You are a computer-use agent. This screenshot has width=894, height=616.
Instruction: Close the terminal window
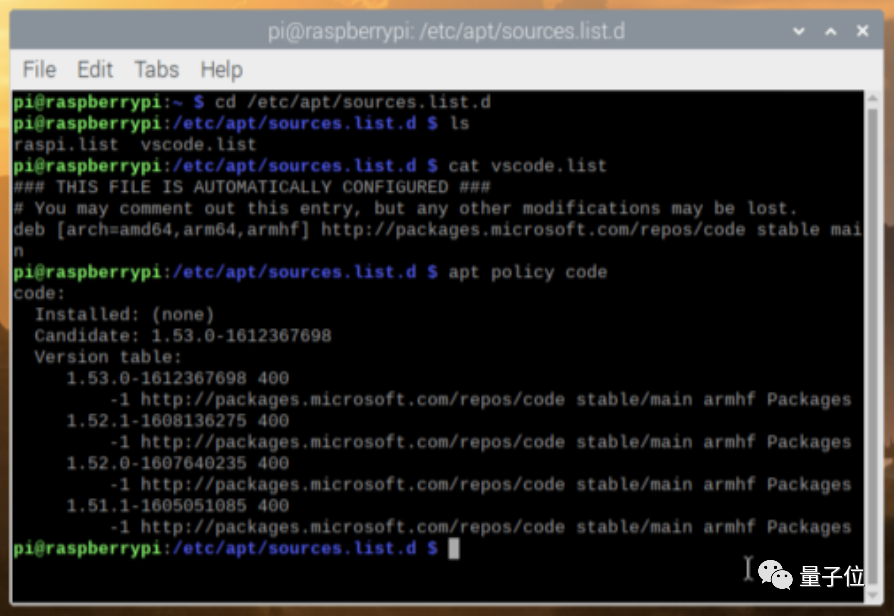[x=862, y=31]
